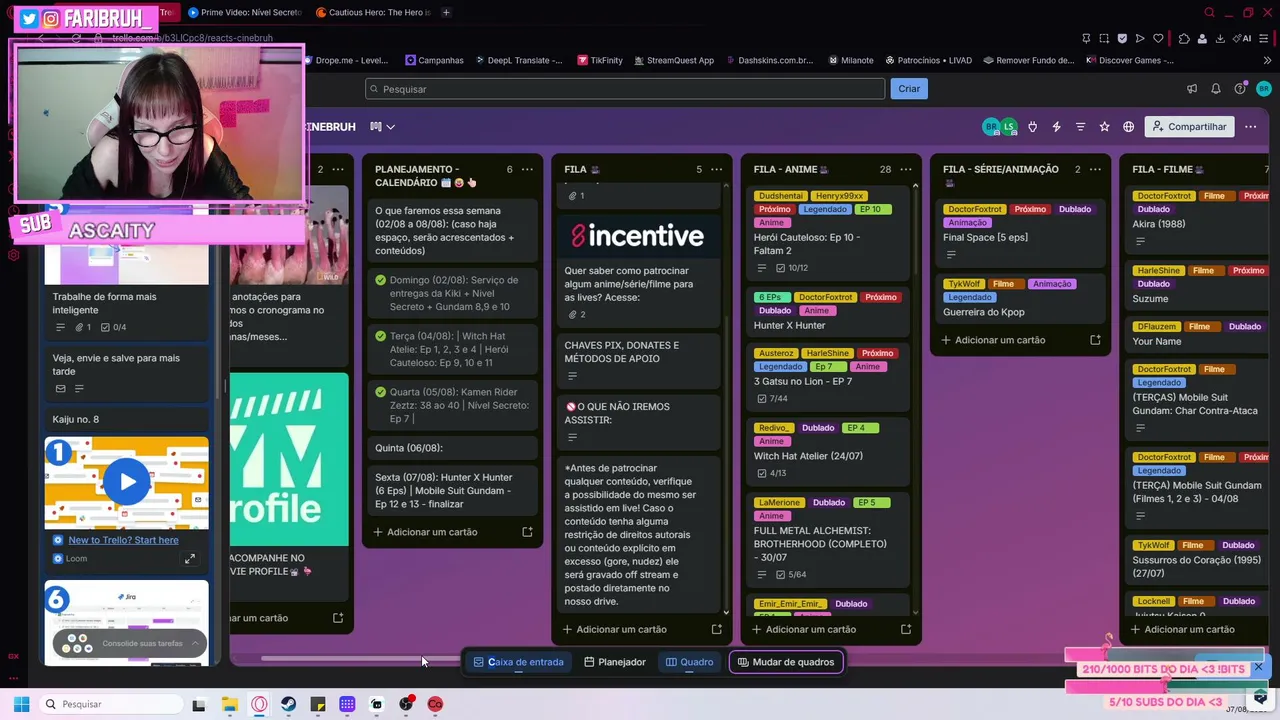This screenshot has height=720, width=1280.
Task: Open browser extensions puzzle icon
Action: (1184, 38)
